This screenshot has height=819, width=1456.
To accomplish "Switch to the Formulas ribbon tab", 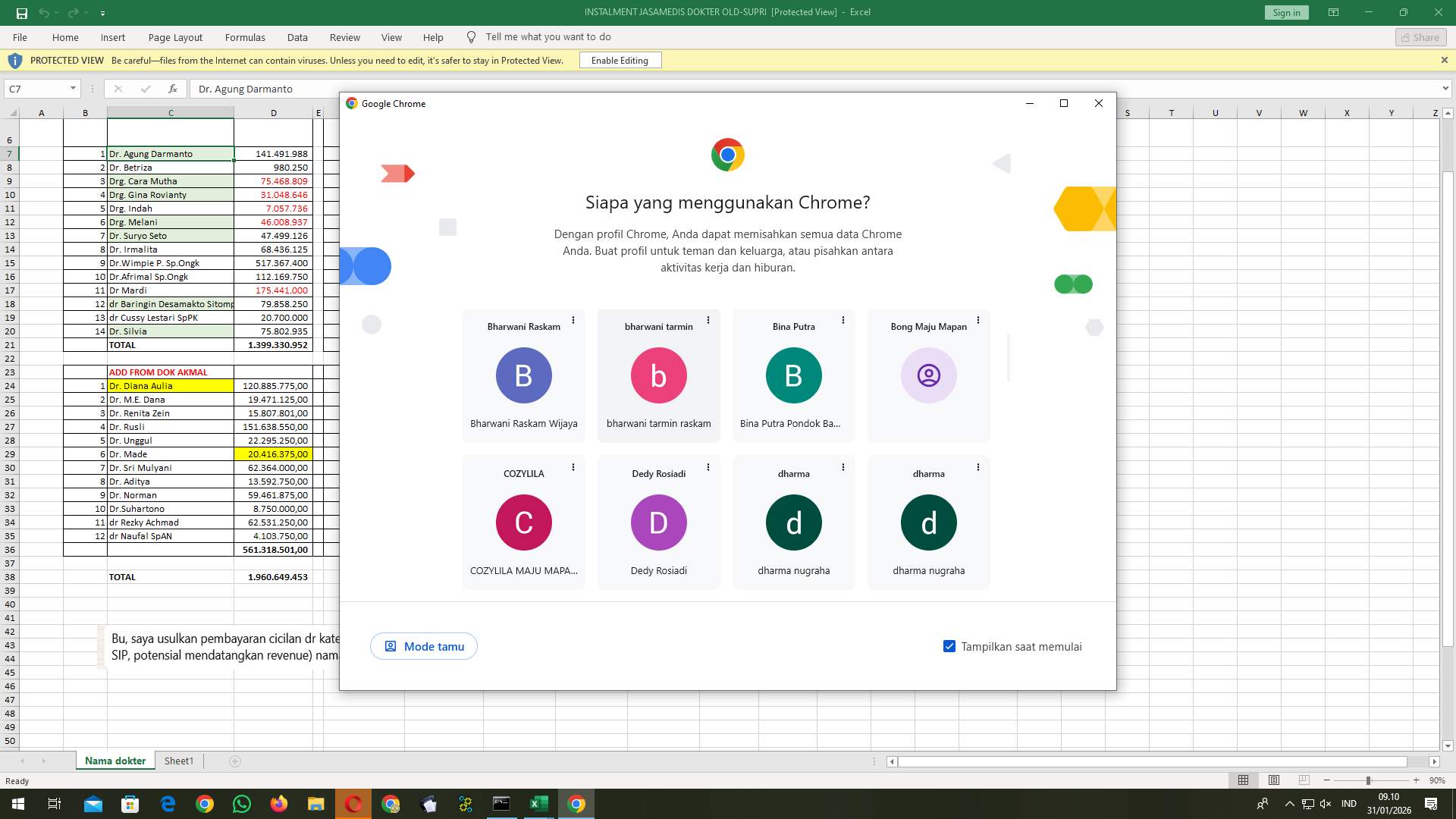I will coord(245,37).
